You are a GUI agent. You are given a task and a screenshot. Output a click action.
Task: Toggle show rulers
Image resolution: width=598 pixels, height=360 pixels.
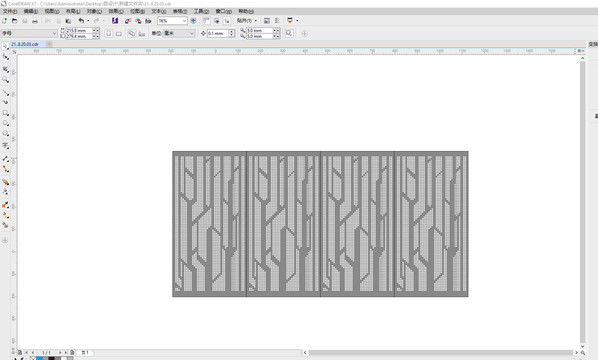(206, 21)
